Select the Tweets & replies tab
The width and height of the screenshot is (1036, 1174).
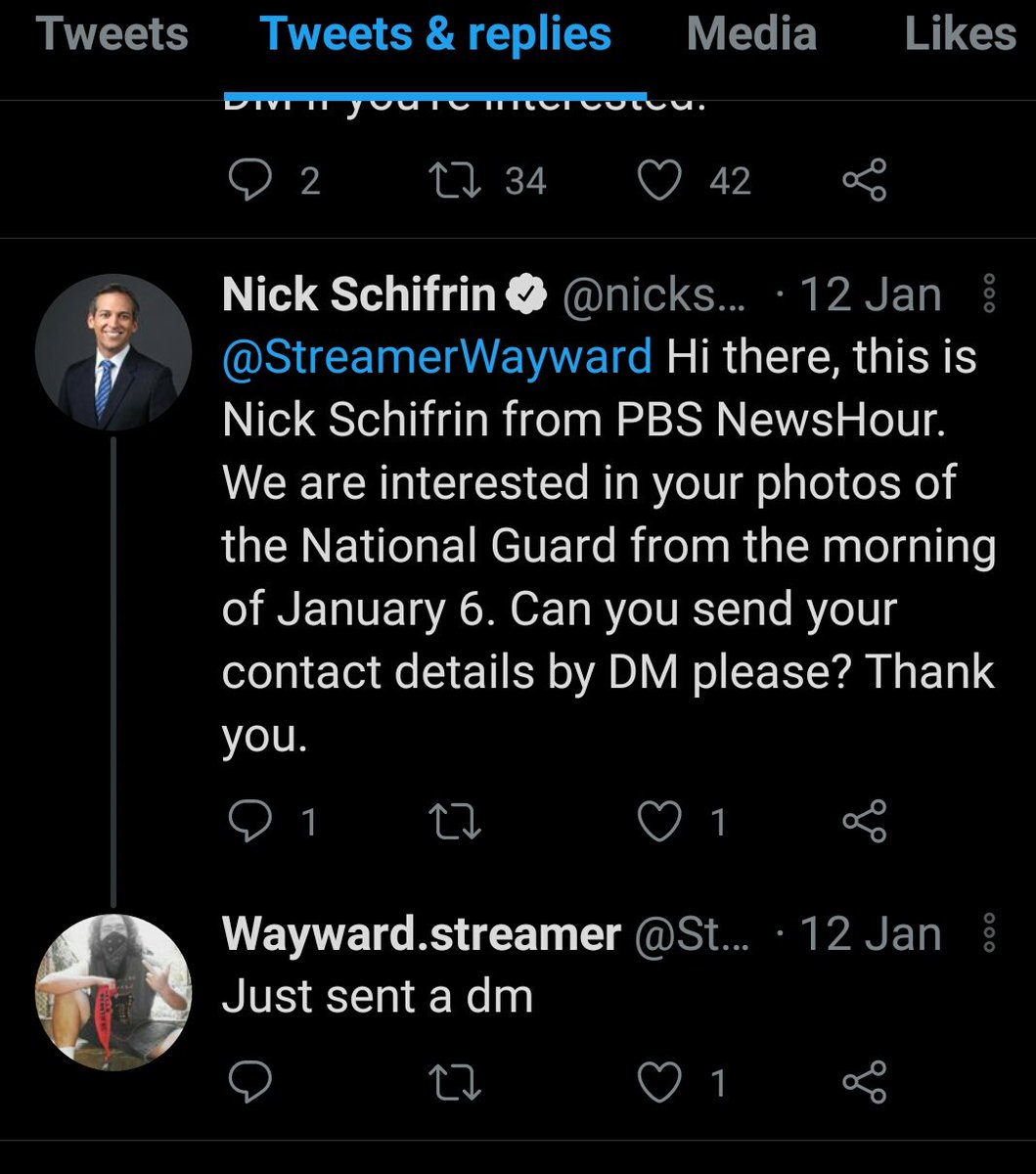(435, 33)
